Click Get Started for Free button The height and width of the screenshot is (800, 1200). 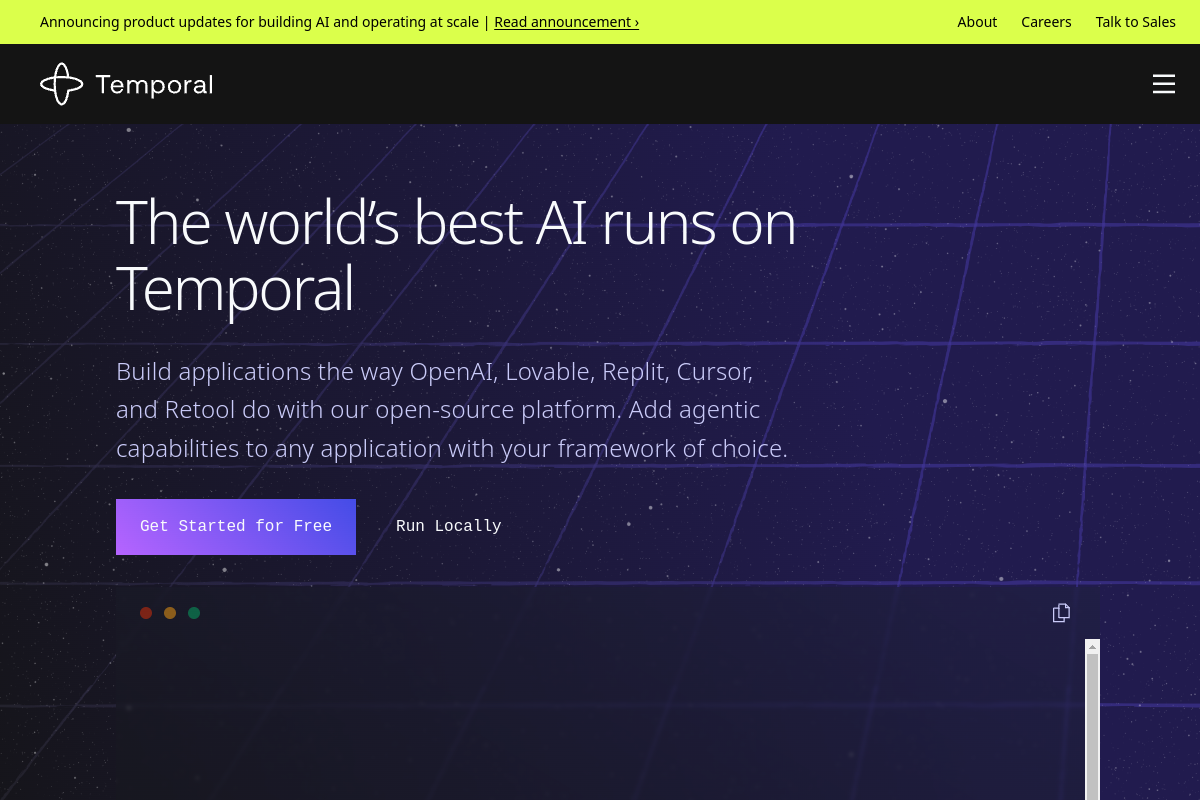[236, 527]
